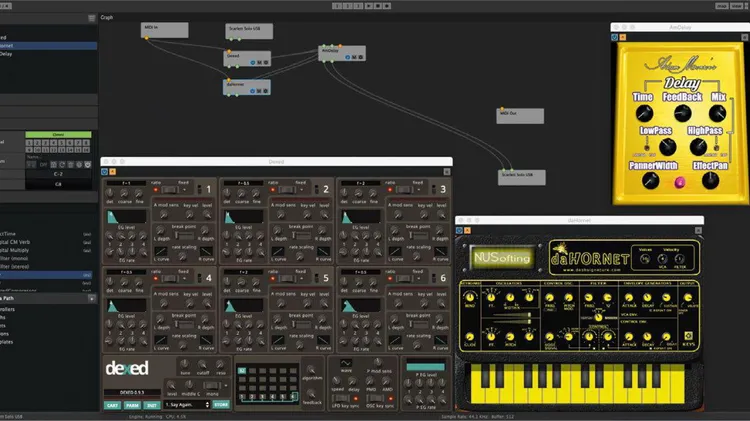The image size is (750, 421).
Task: Flip operator 1 ratio/fixed switch in Dexed
Action: pos(169,190)
